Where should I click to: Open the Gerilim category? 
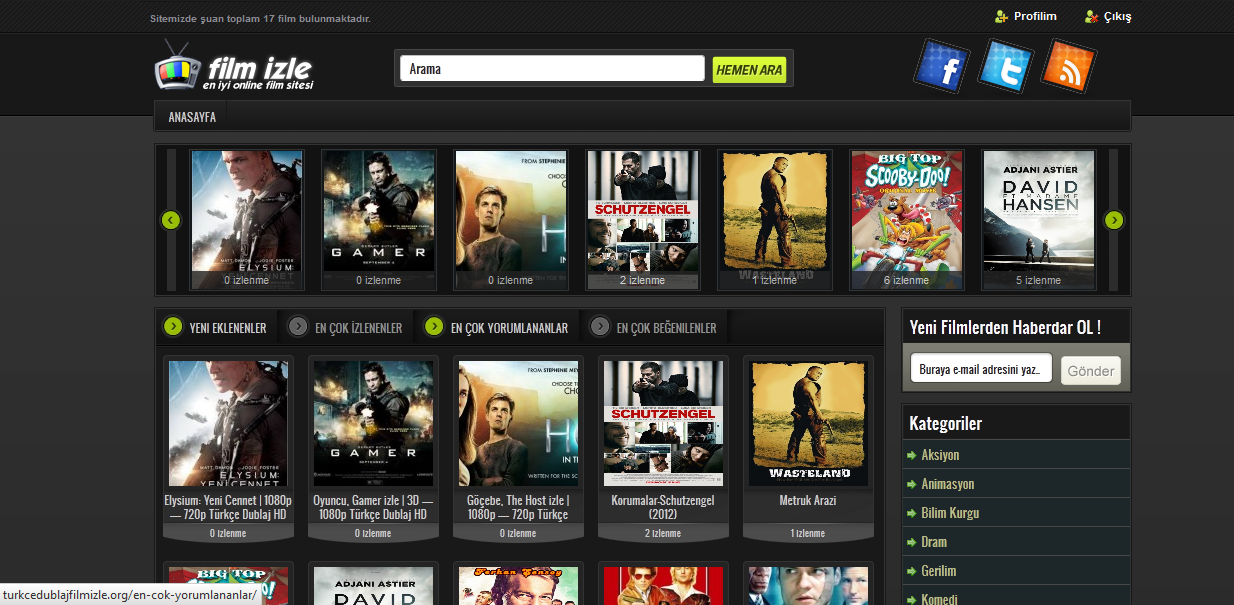tap(938, 571)
